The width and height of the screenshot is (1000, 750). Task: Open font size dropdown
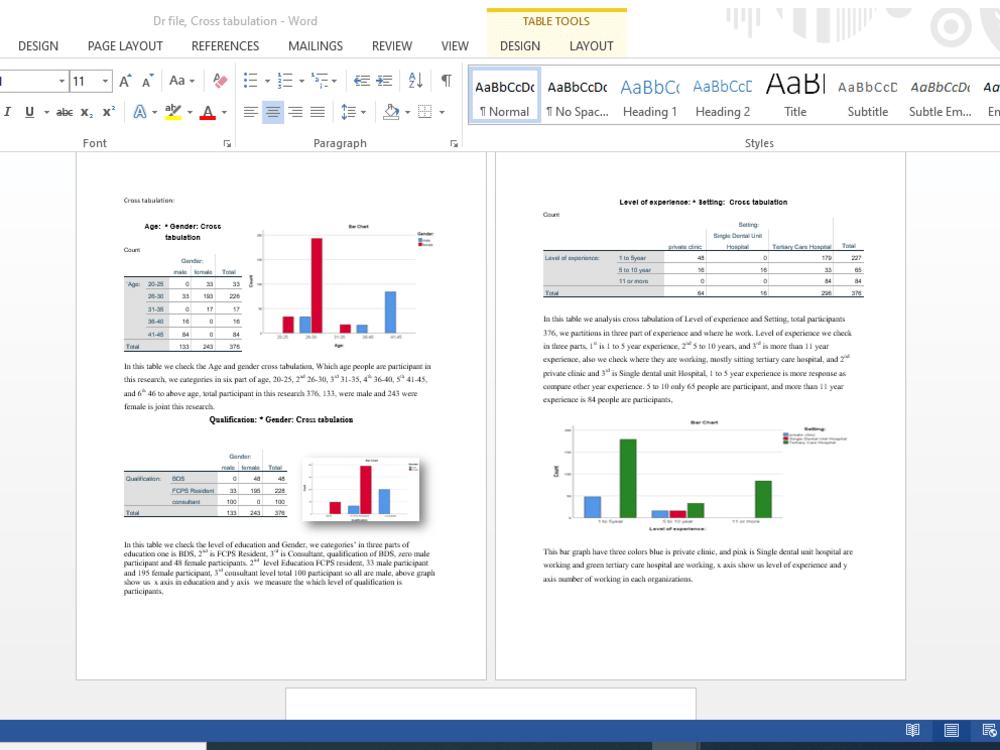[x=105, y=81]
